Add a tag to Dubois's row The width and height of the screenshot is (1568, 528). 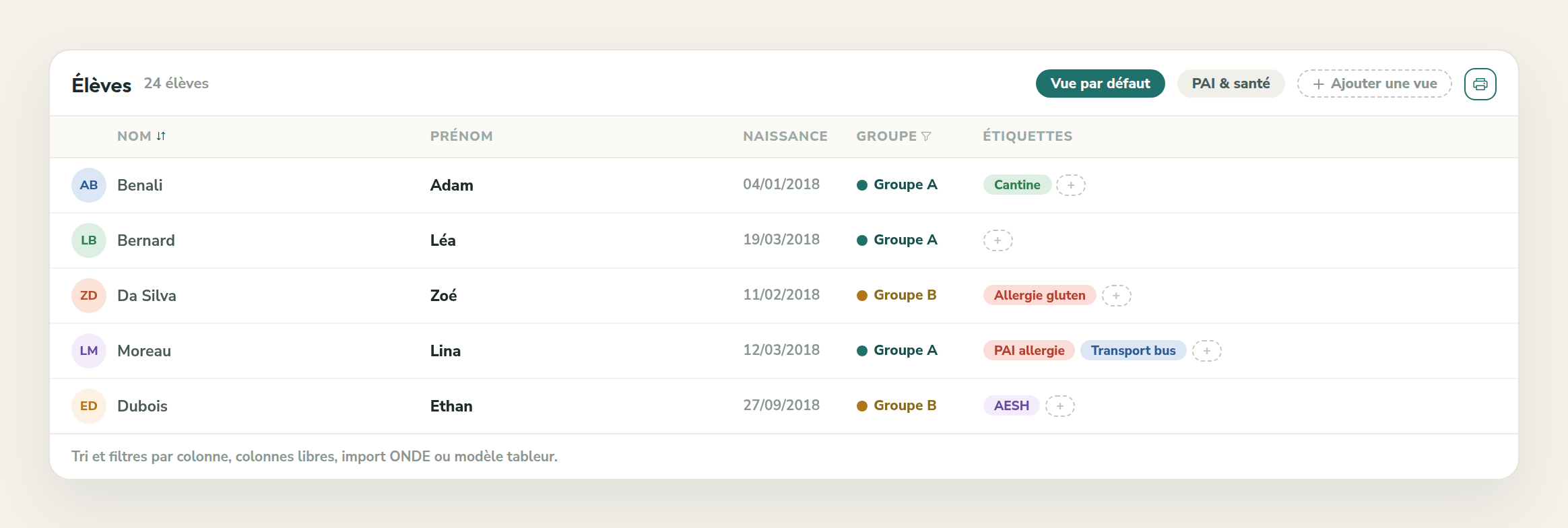[x=1059, y=406]
